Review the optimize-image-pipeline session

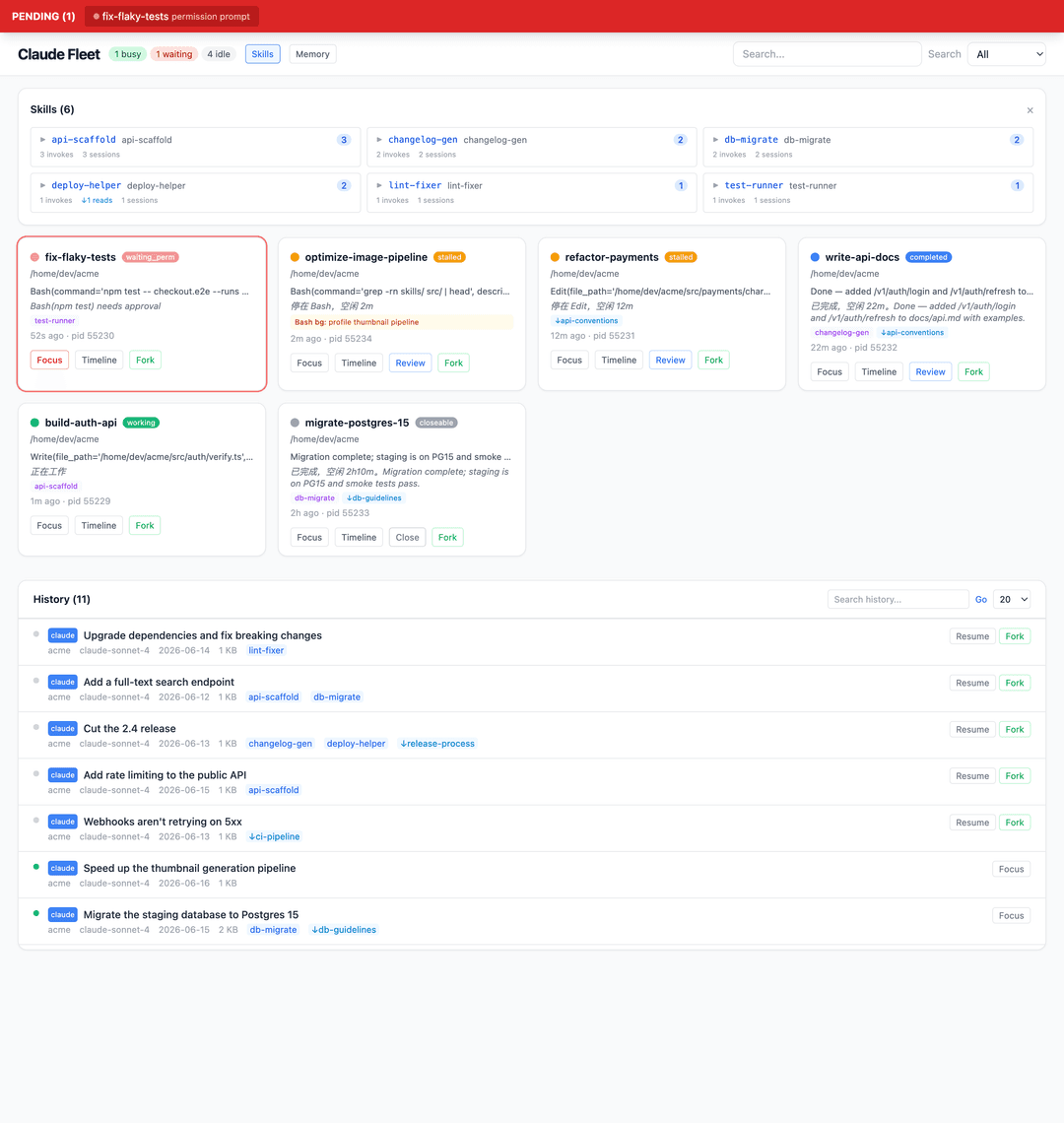coord(411,363)
